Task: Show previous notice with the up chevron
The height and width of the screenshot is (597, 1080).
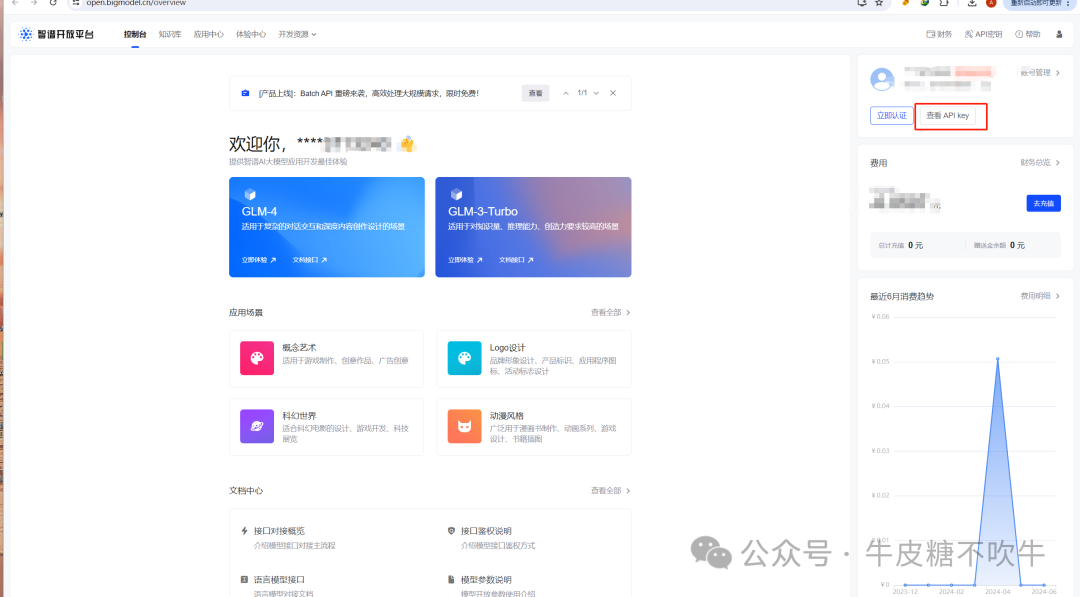Action: click(565, 93)
